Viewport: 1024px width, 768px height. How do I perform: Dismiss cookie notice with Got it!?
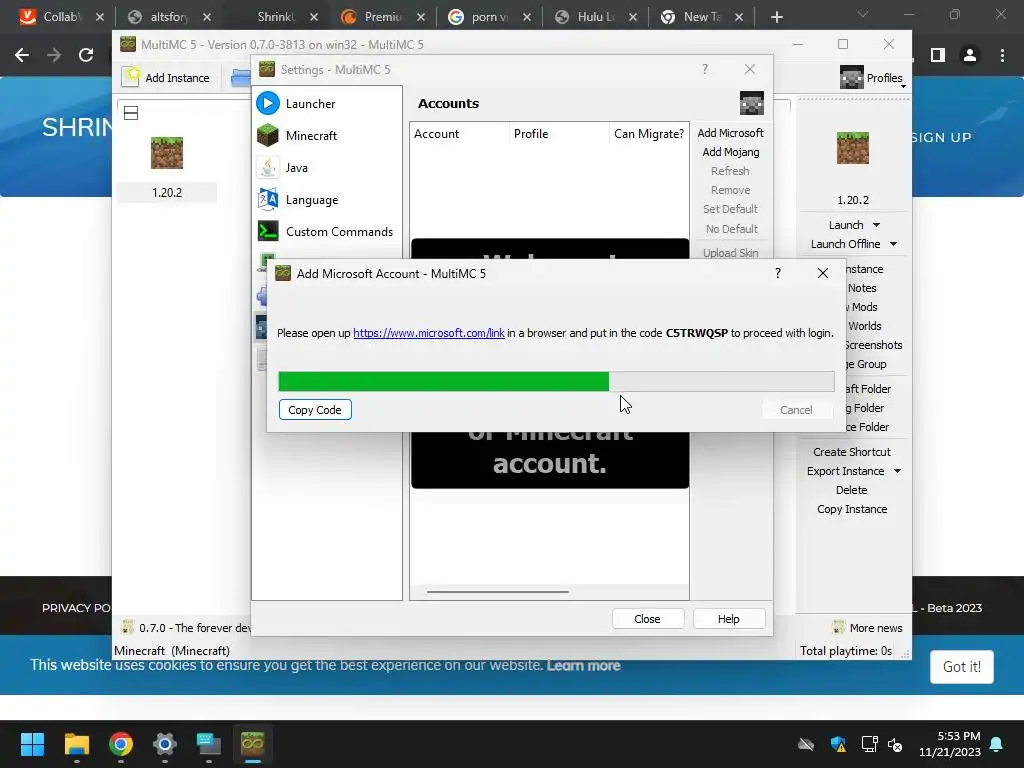pyautogui.click(x=961, y=667)
